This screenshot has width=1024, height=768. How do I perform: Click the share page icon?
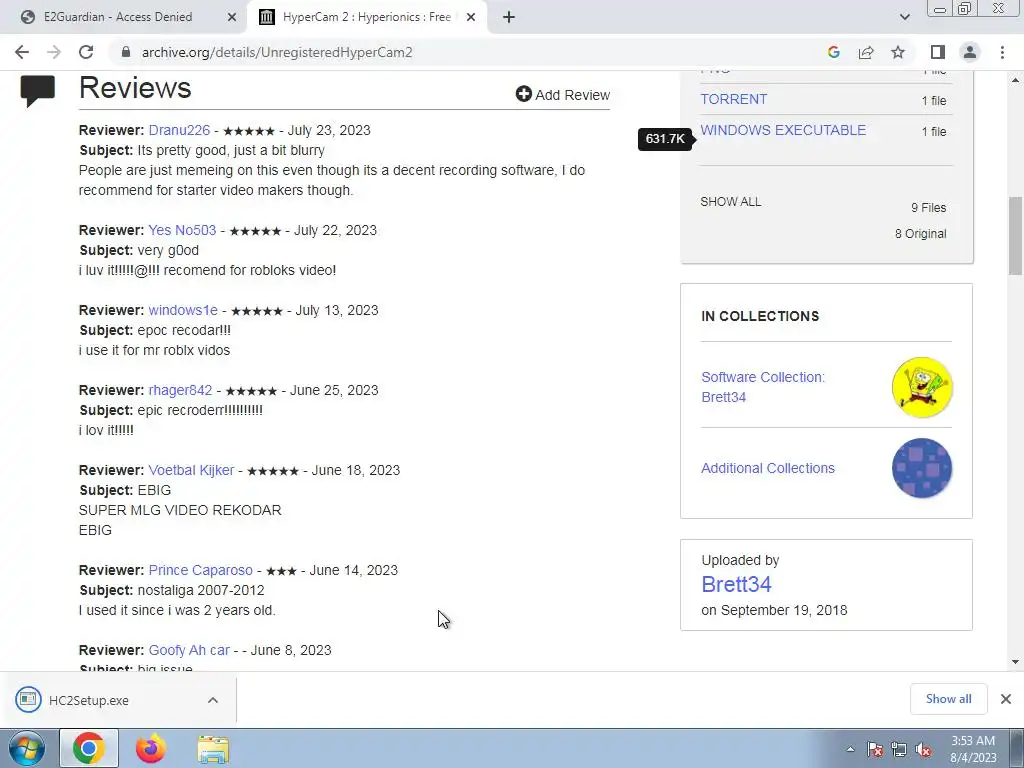pos(866,52)
